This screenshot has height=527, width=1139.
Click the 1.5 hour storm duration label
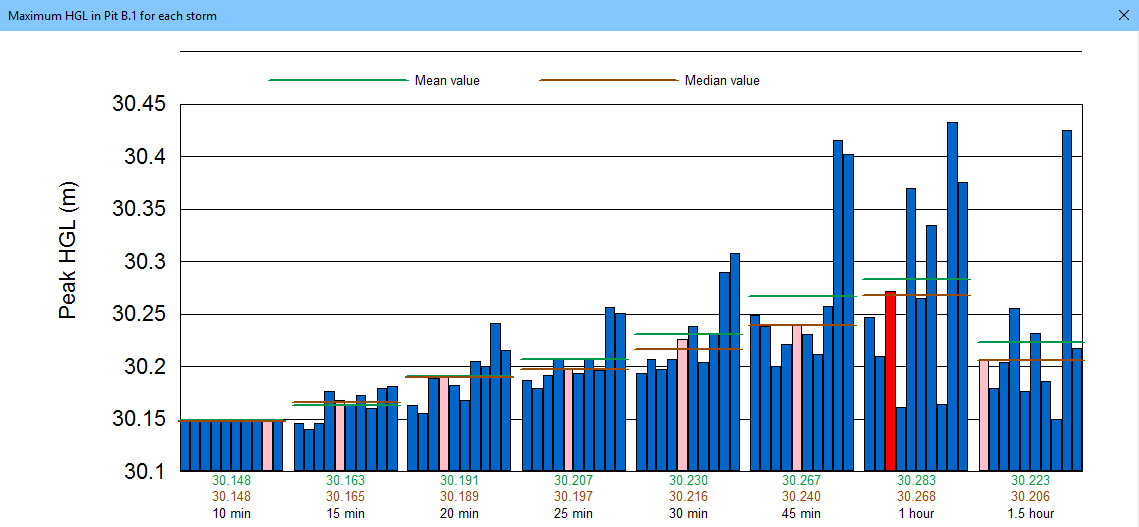(1029, 513)
